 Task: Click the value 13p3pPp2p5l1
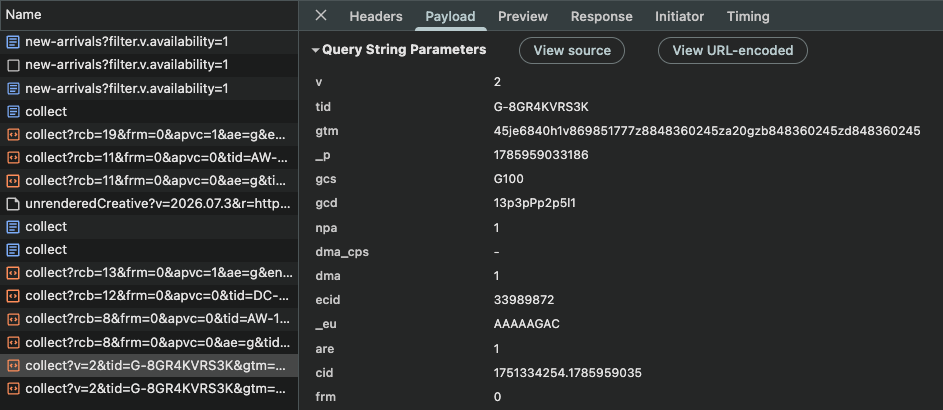pos(535,203)
